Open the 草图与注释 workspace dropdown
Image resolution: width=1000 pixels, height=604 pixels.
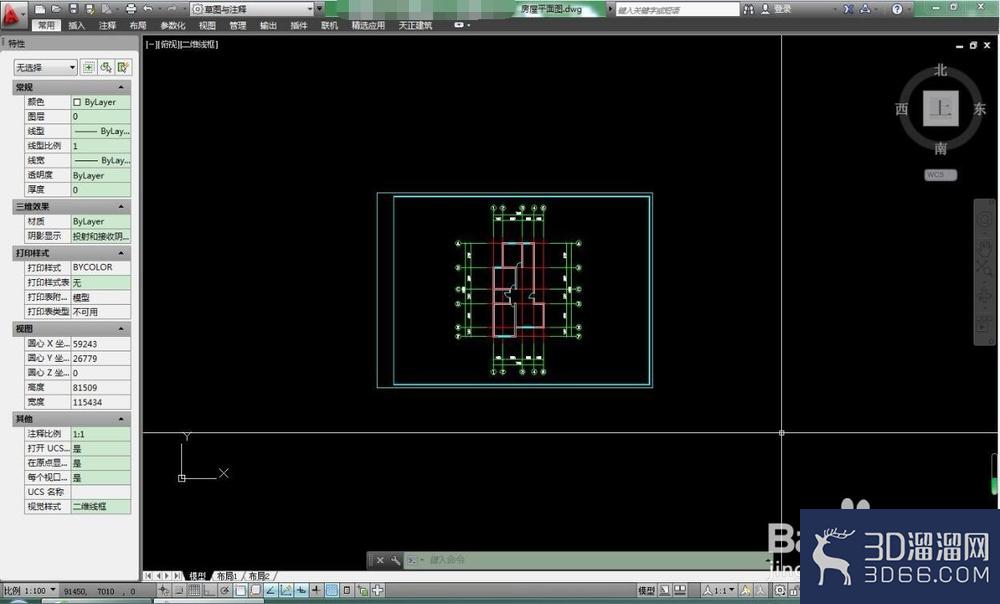click(x=252, y=9)
